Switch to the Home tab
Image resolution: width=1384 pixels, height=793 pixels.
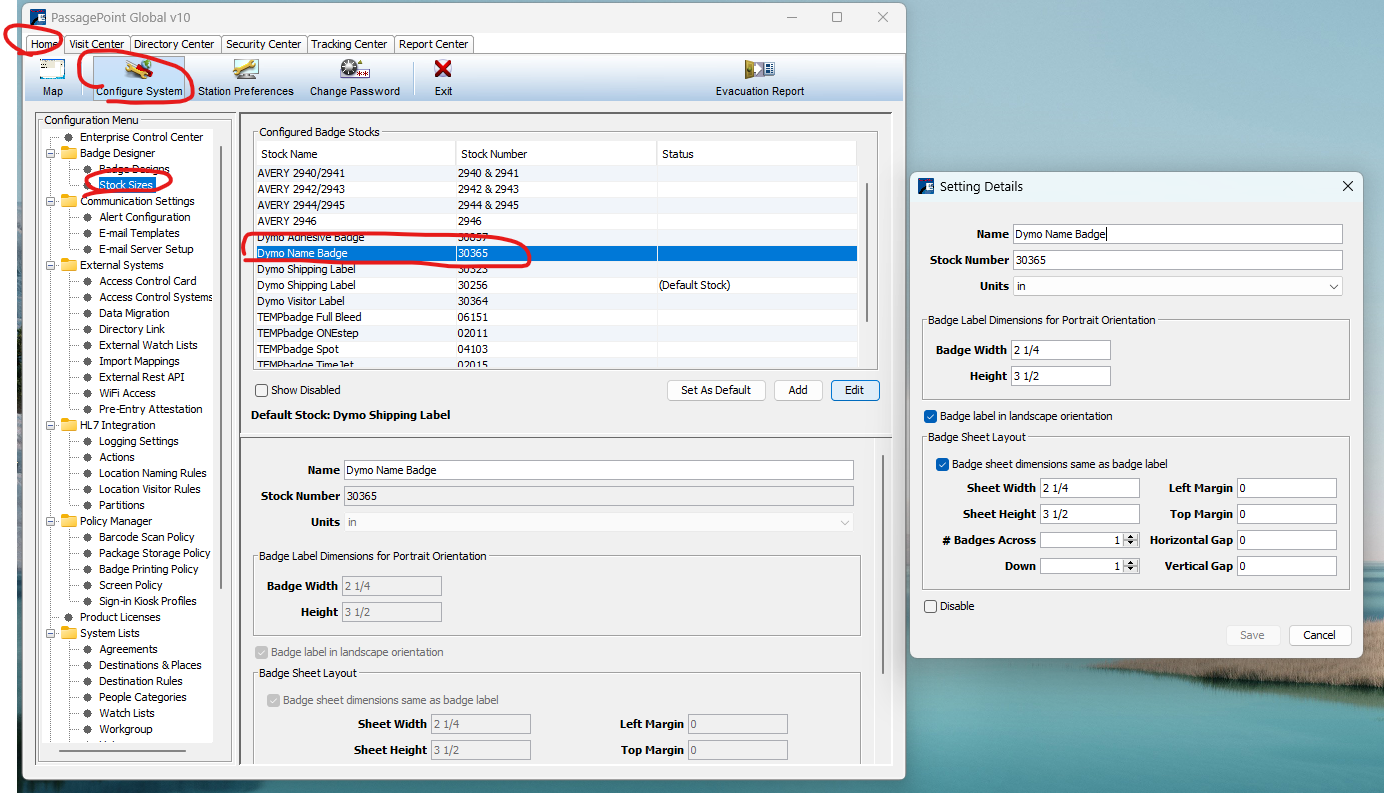click(44, 44)
